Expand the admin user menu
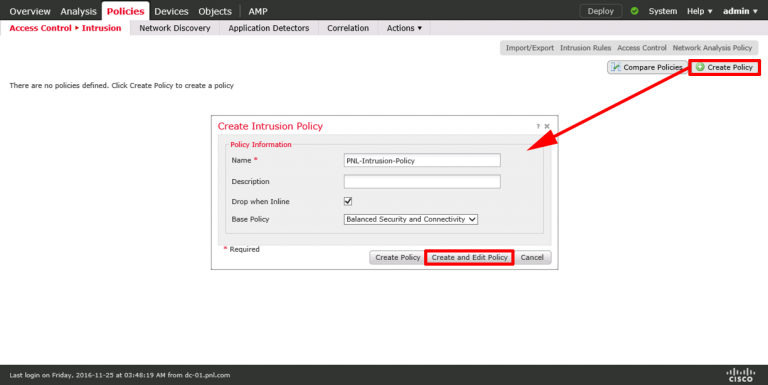The width and height of the screenshot is (768, 385). point(740,11)
